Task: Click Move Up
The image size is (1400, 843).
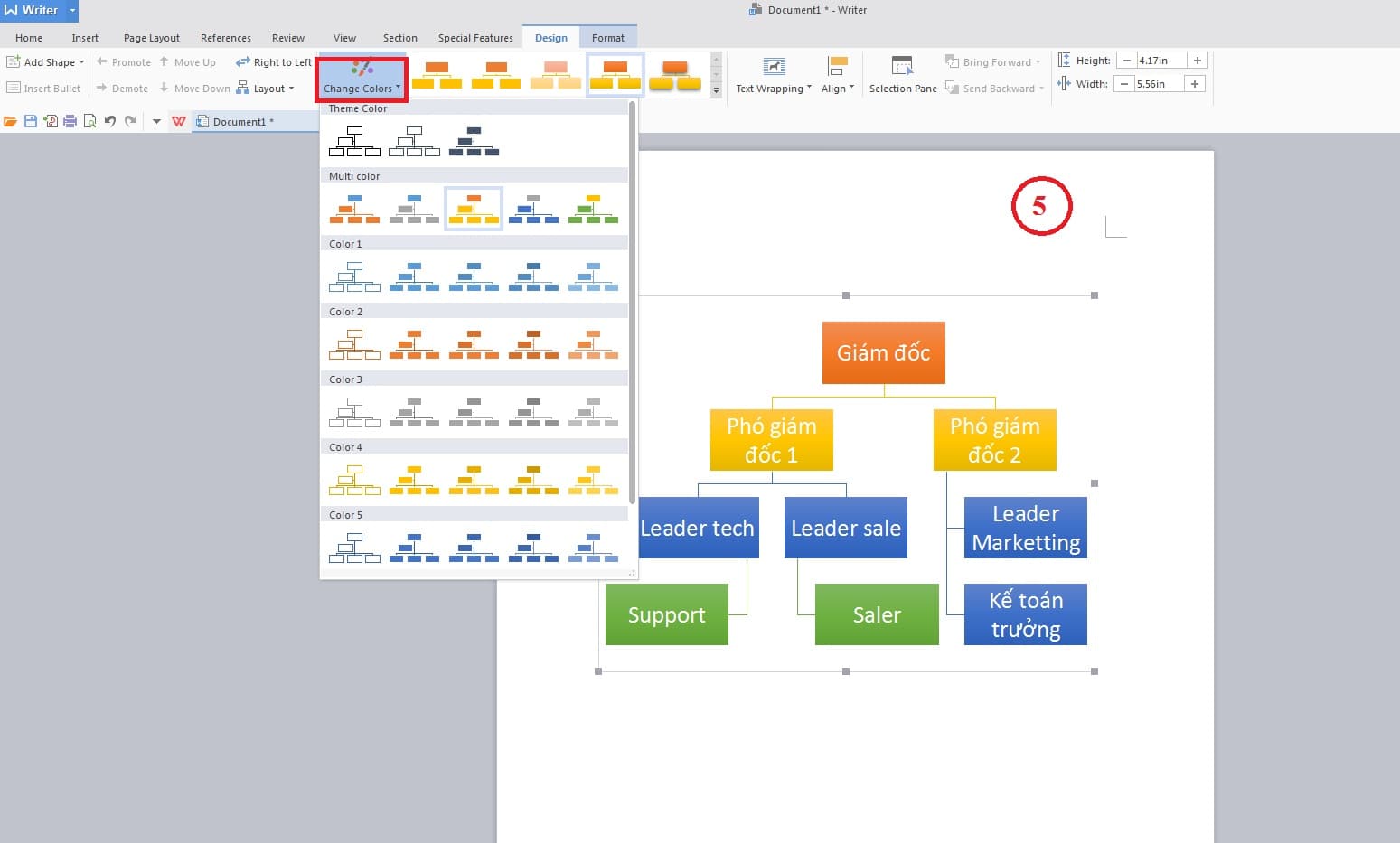Action: 188,62
